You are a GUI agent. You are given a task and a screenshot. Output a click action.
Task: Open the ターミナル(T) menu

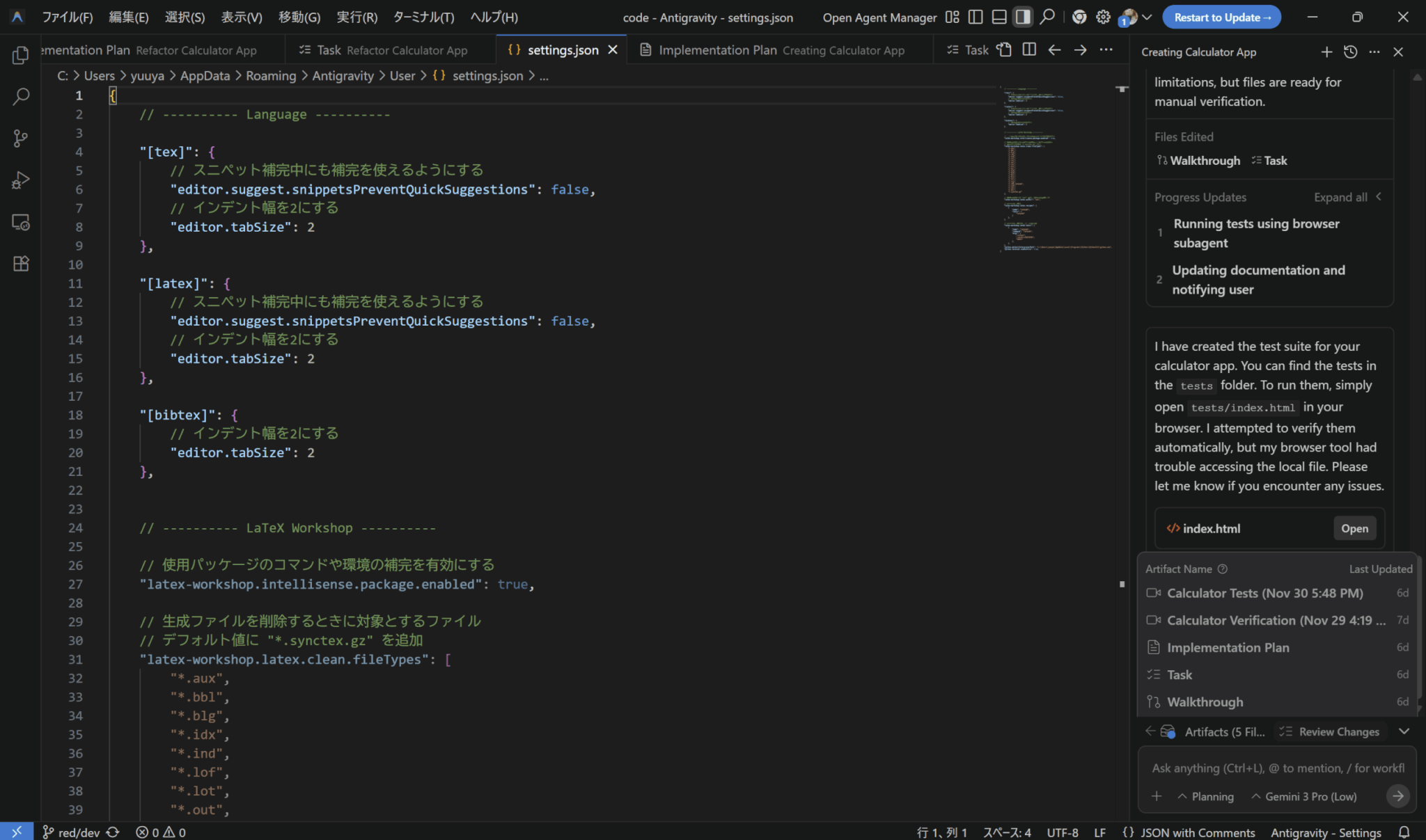(423, 17)
